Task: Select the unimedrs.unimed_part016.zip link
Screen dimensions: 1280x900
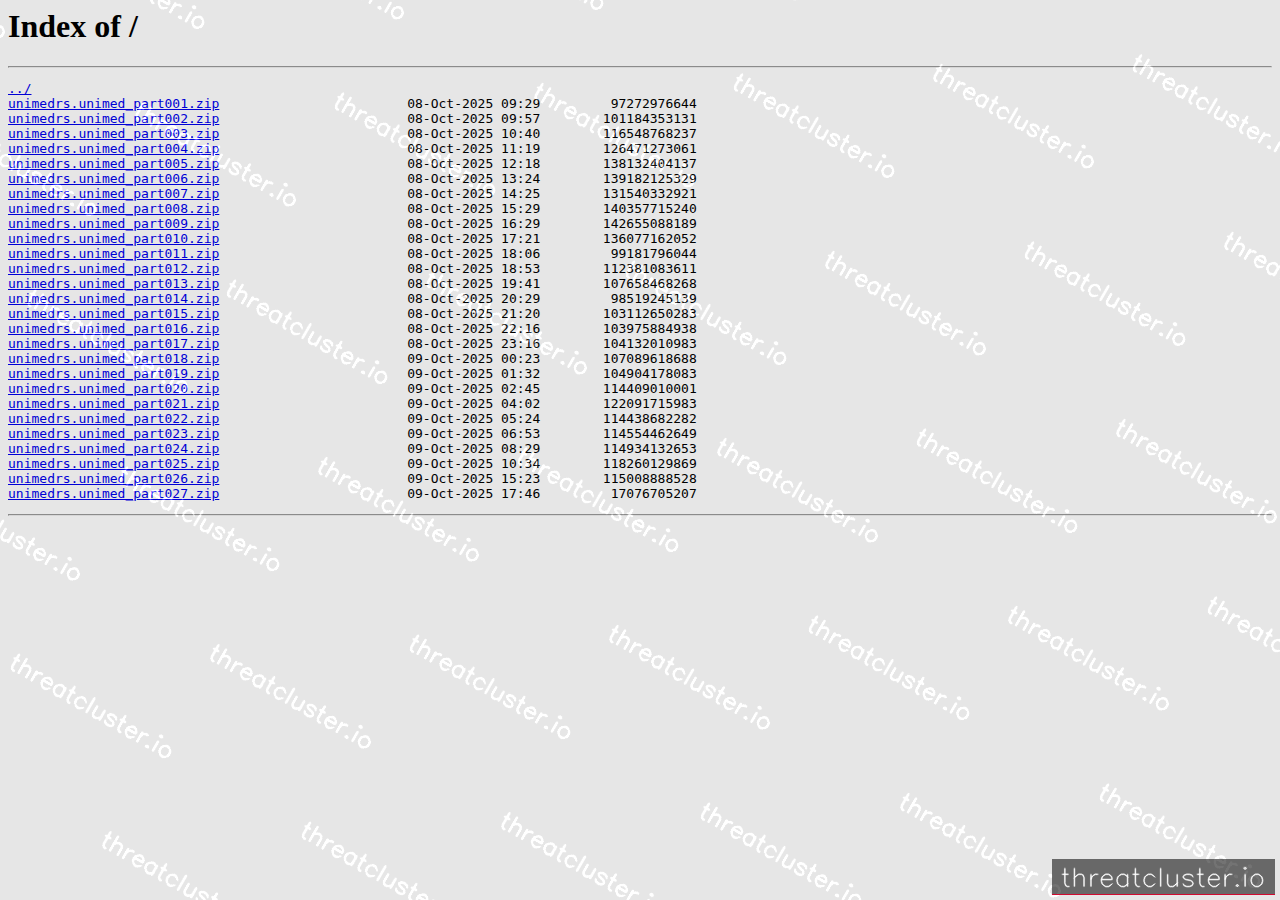Action: pos(114,329)
